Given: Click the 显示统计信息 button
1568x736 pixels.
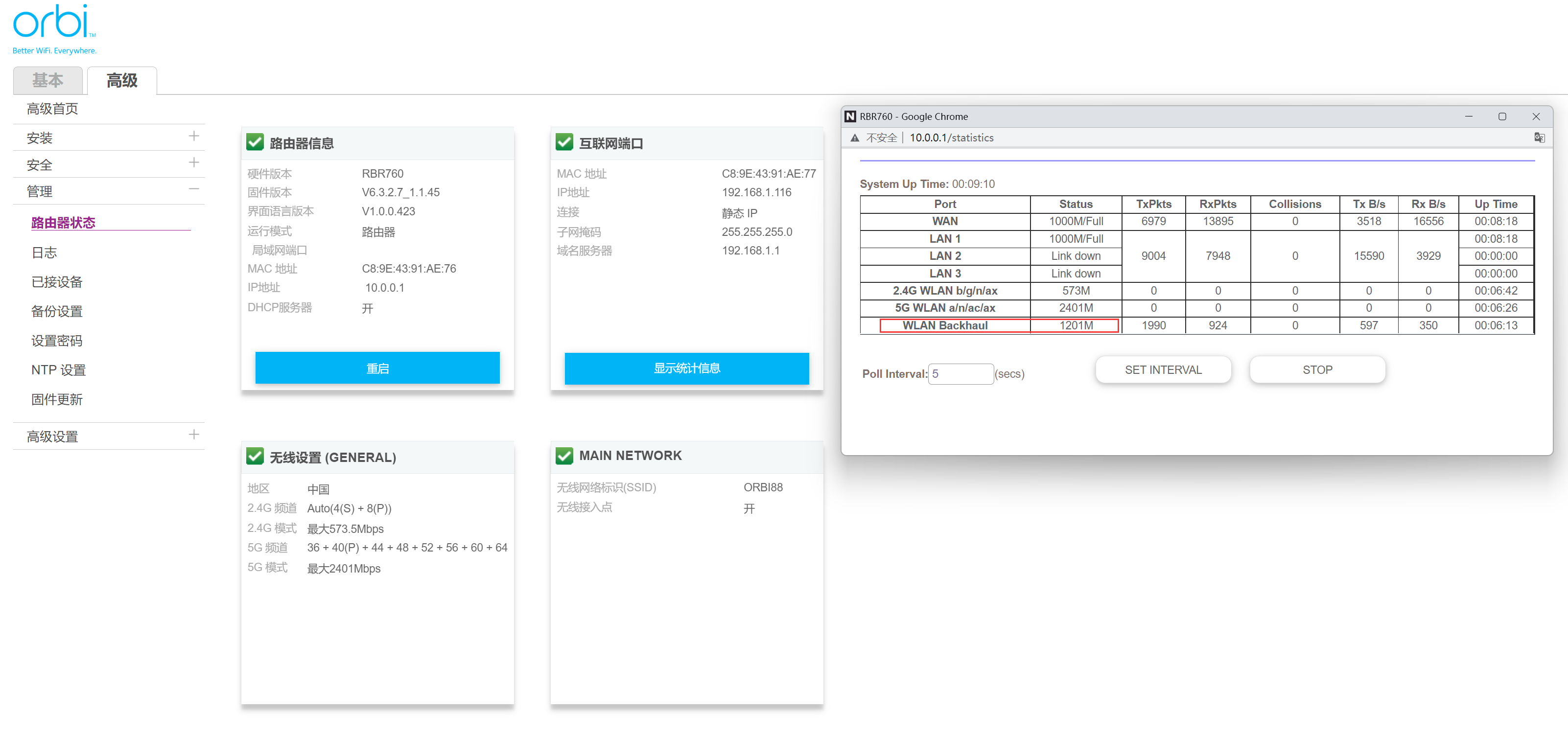Looking at the screenshot, I should tap(686, 368).
